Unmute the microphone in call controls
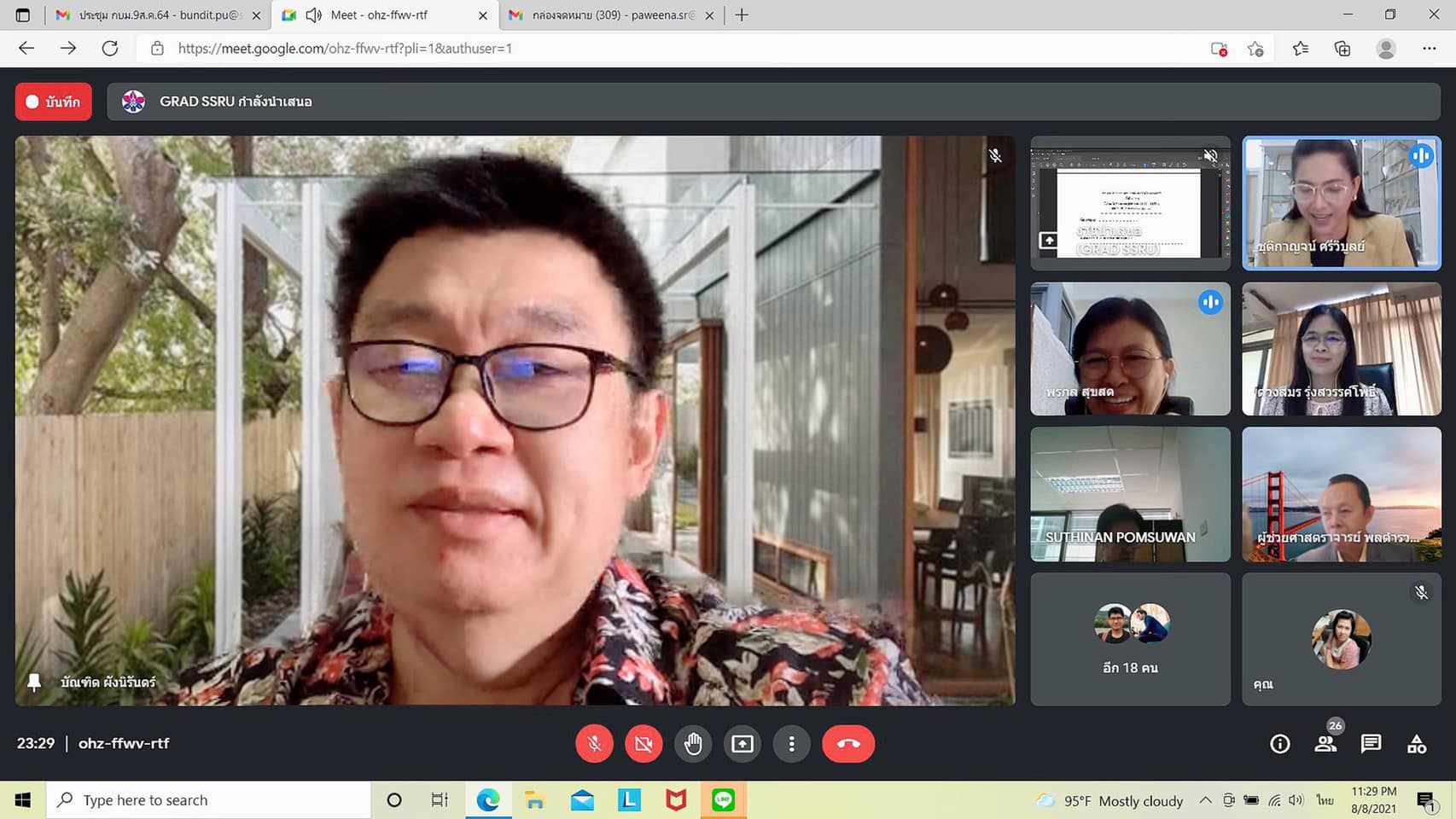Viewport: 1456px width, 819px height. [594, 744]
